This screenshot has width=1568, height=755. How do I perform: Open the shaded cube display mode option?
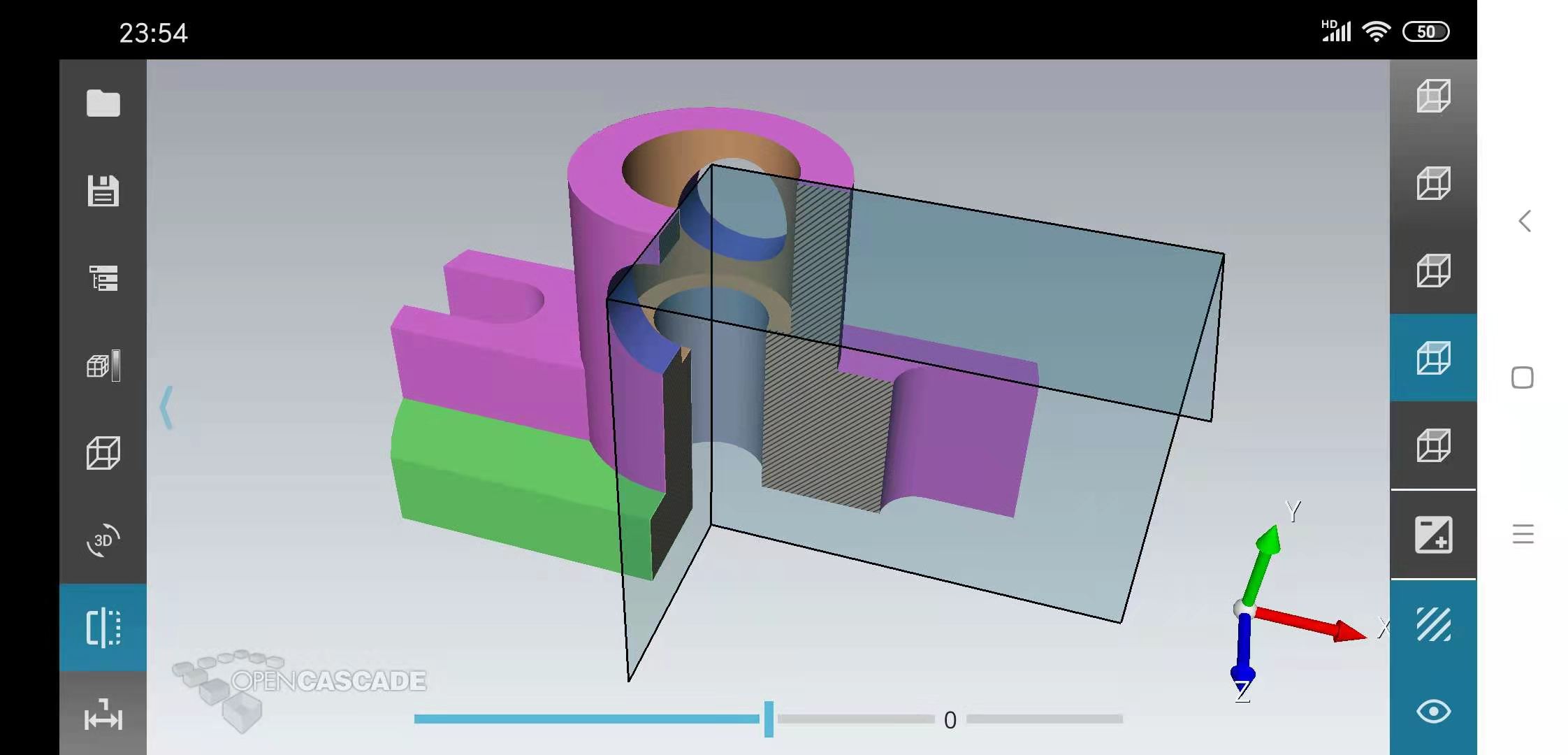coord(103,366)
